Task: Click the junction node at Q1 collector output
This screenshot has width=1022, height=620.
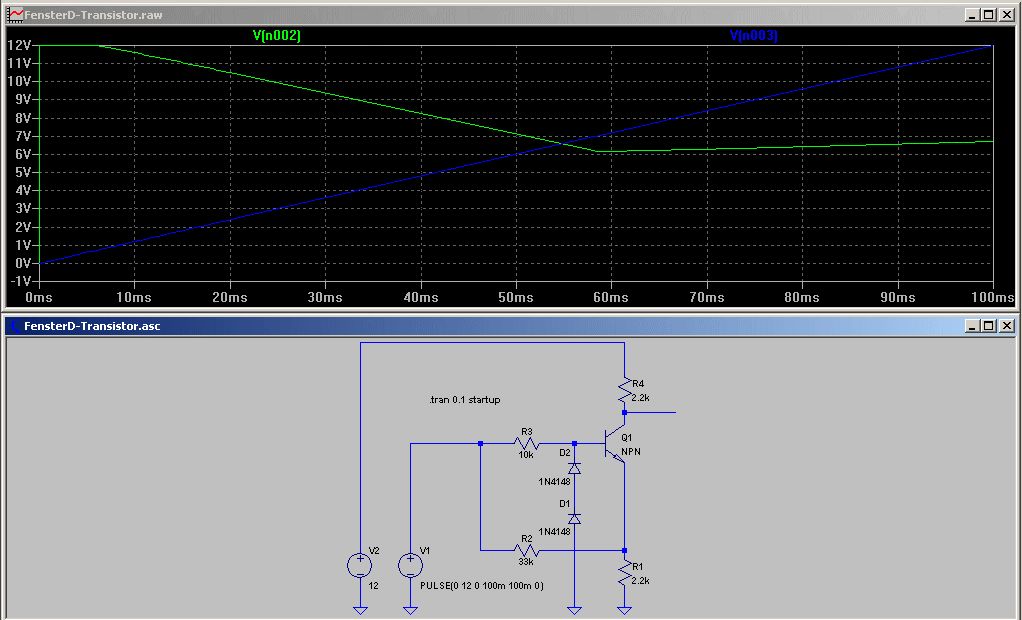Action: (624, 413)
